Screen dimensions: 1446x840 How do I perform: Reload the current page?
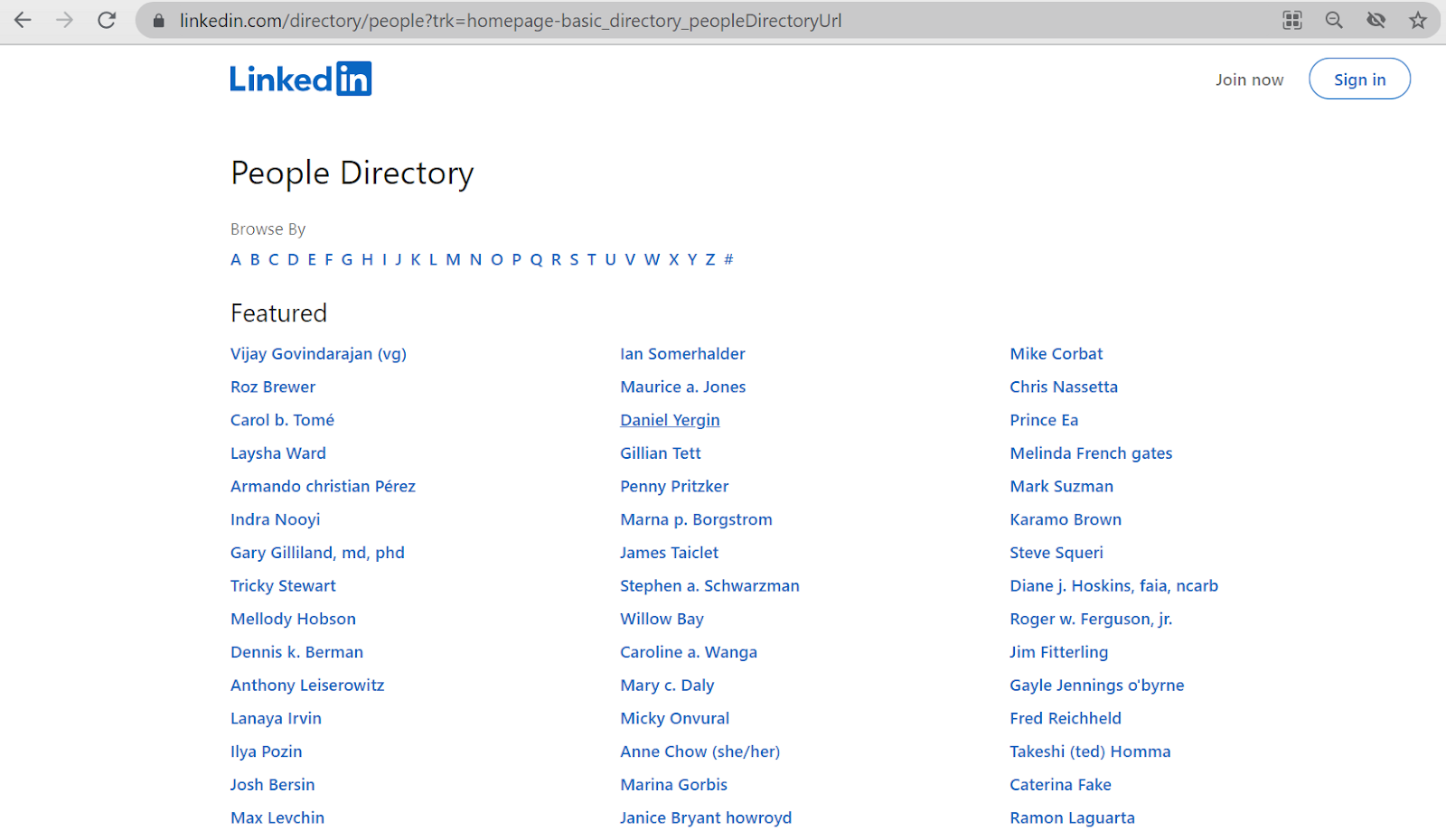106,20
